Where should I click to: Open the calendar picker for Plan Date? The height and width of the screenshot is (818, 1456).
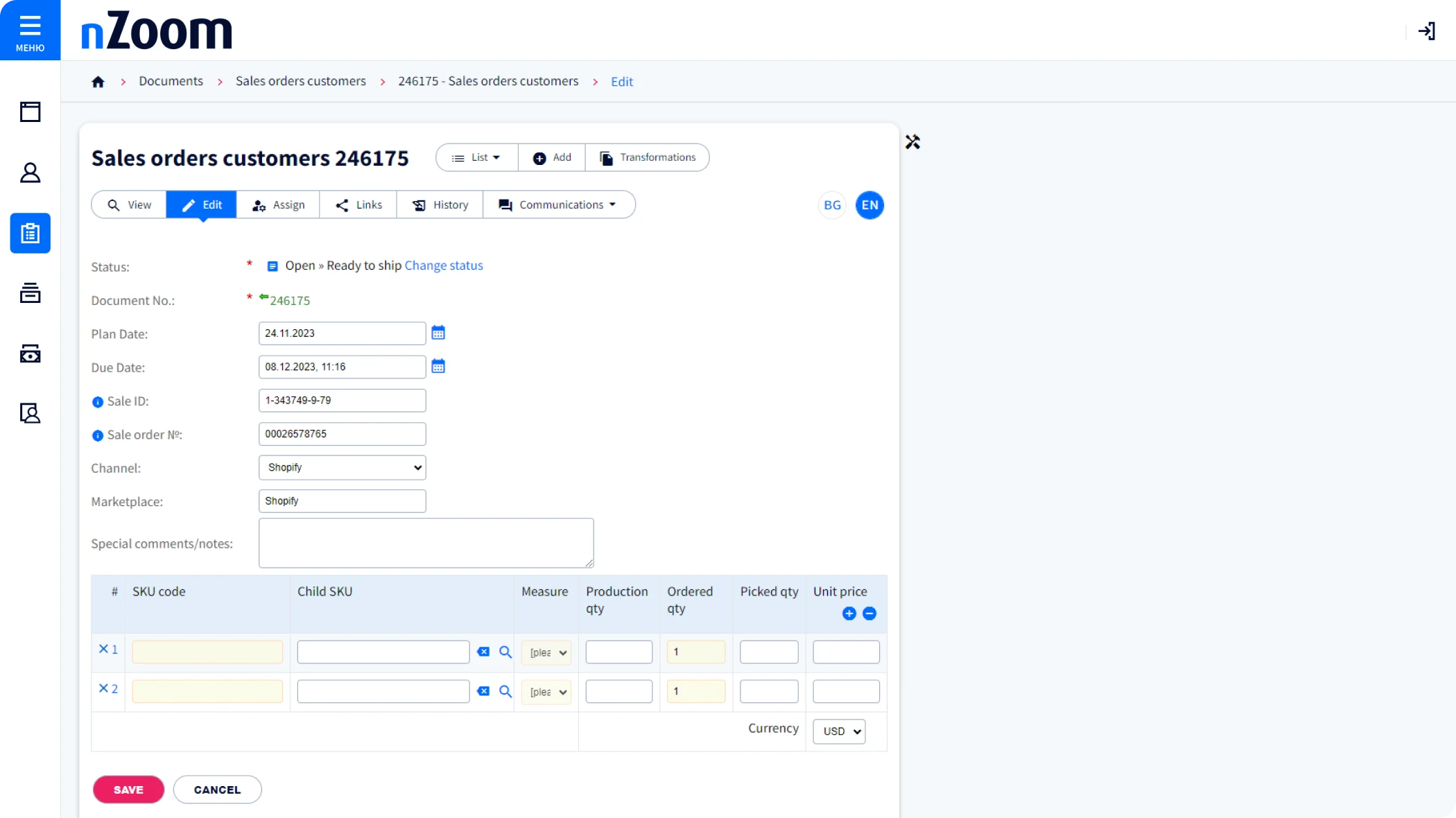438,333
